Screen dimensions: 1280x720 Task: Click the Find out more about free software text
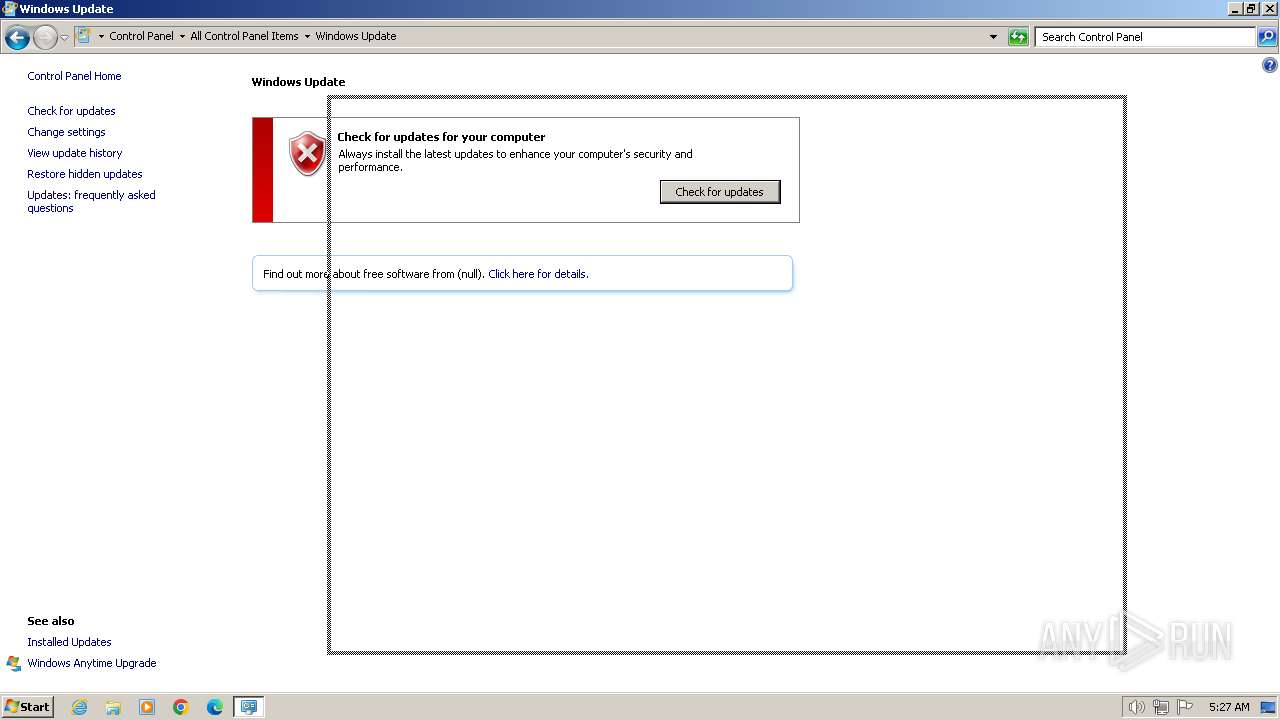373,274
